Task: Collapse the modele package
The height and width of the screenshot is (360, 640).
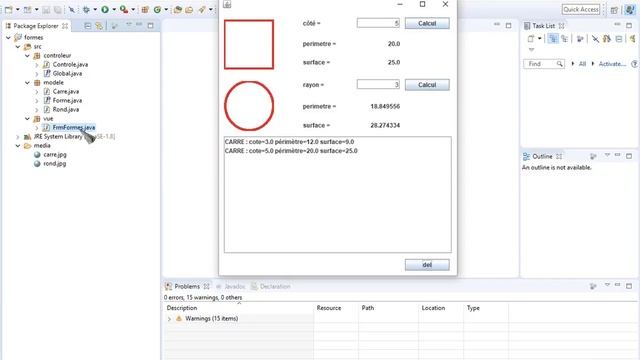Action: click(x=27, y=82)
